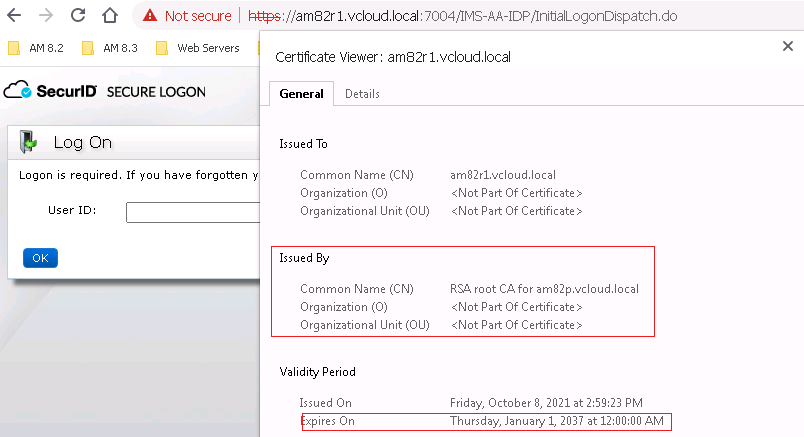Click the Expires On date Thursday, January 1, 2037

point(556,421)
